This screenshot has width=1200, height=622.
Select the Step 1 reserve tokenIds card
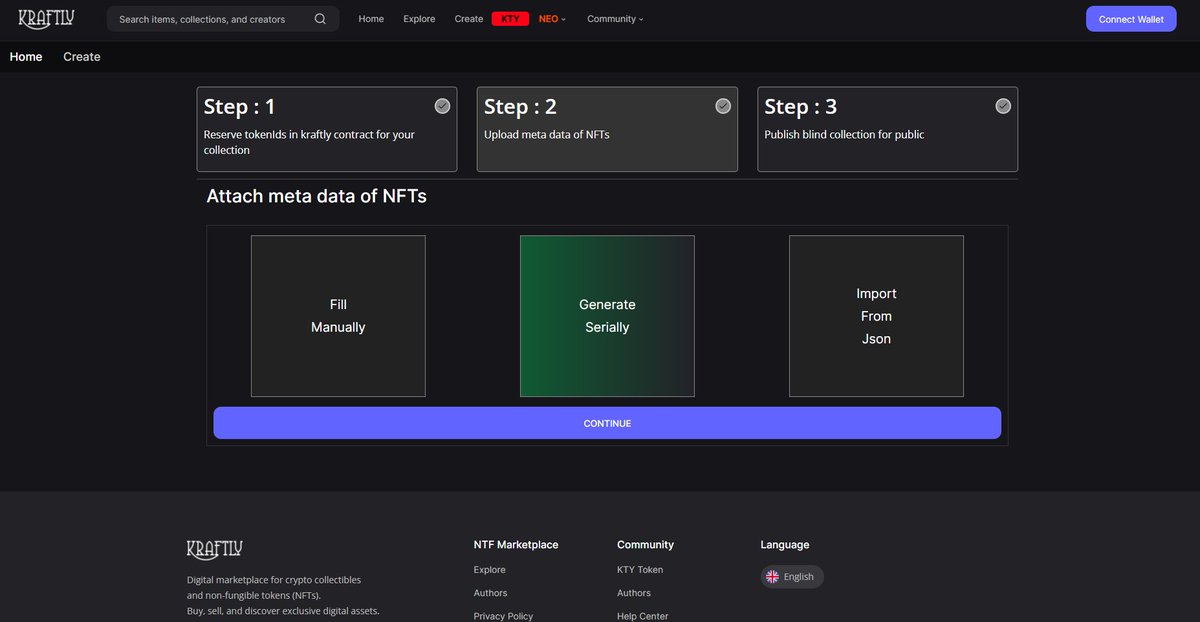click(327, 129)
